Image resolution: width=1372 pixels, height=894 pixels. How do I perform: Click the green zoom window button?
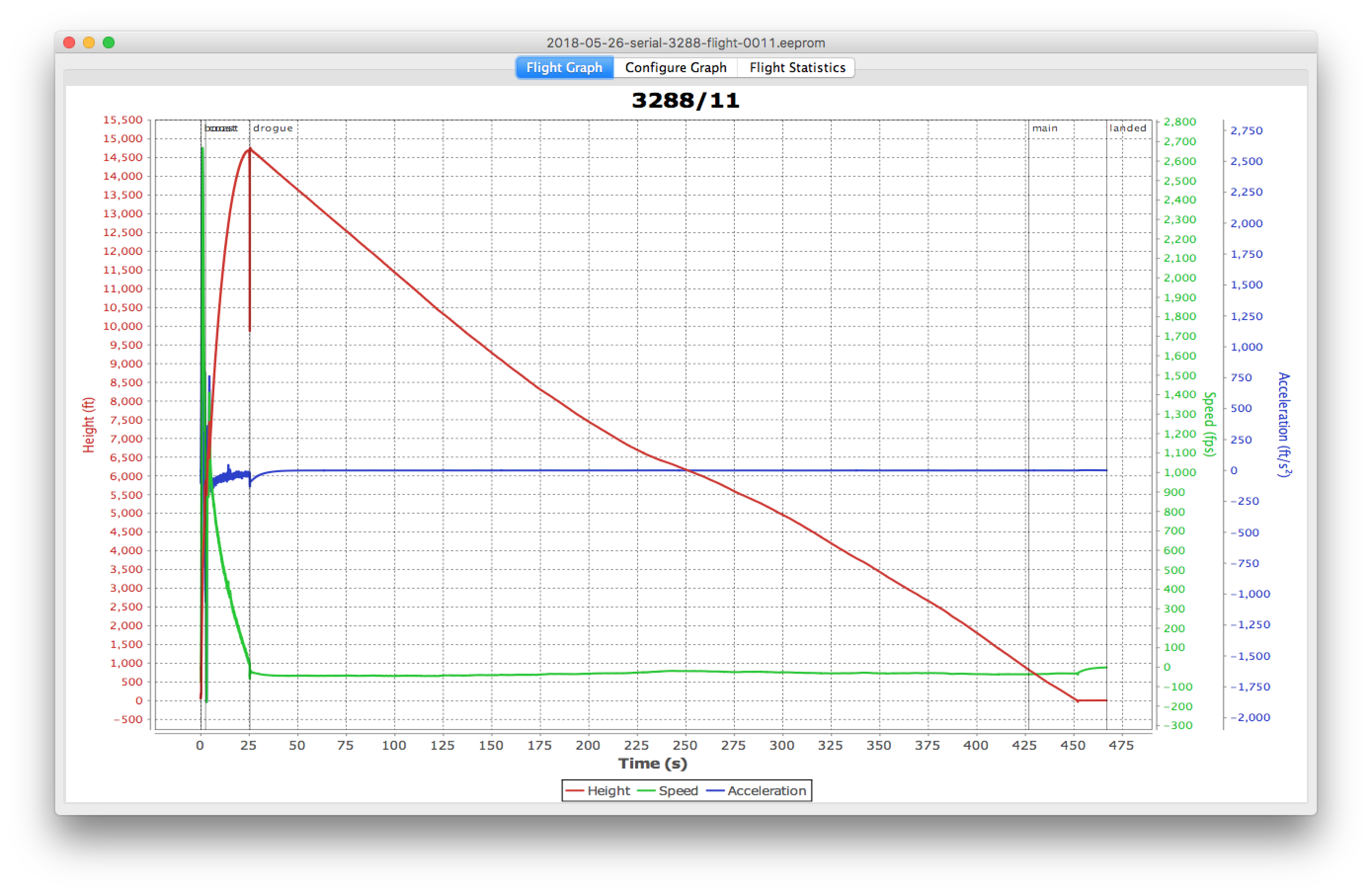click(108, 42)
